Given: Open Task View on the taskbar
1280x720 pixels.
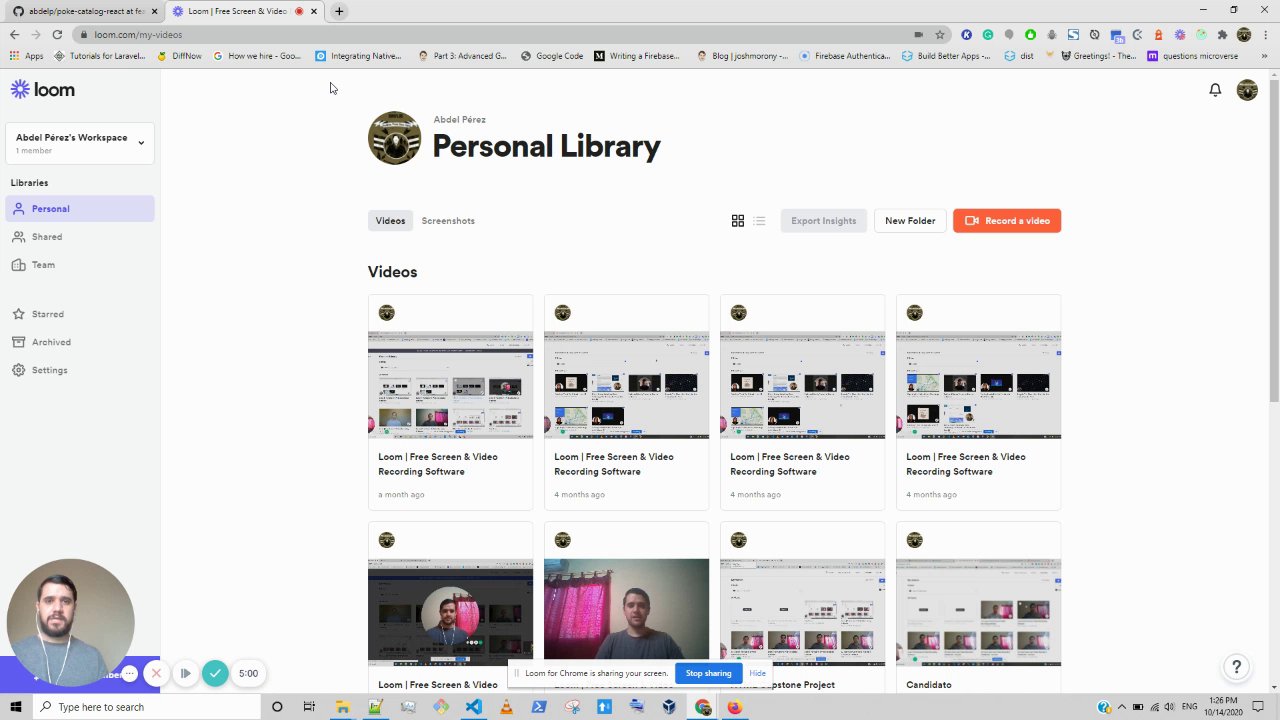Looking at the screenshot, I should pos(309,707).
